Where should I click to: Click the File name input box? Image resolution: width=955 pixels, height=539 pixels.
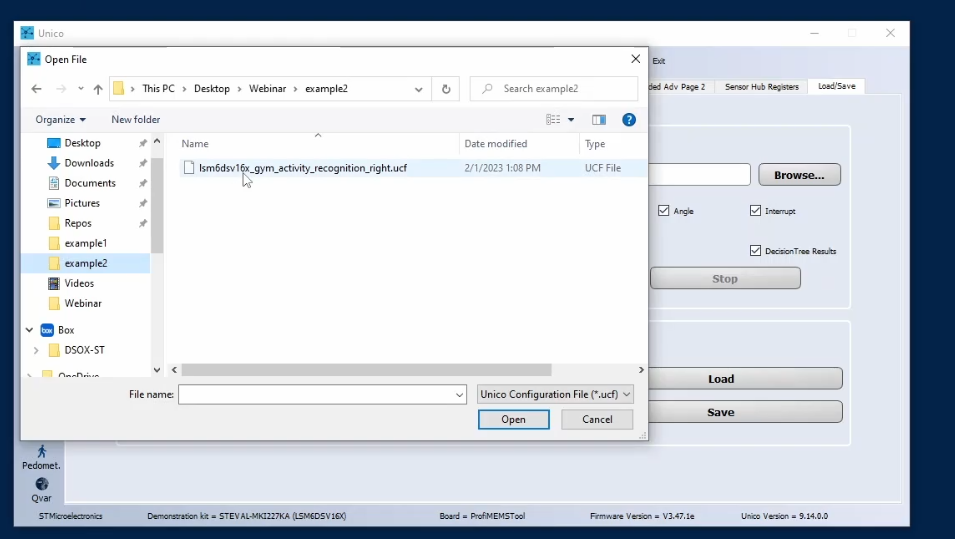pyautogui.click(x=315, y=395)
